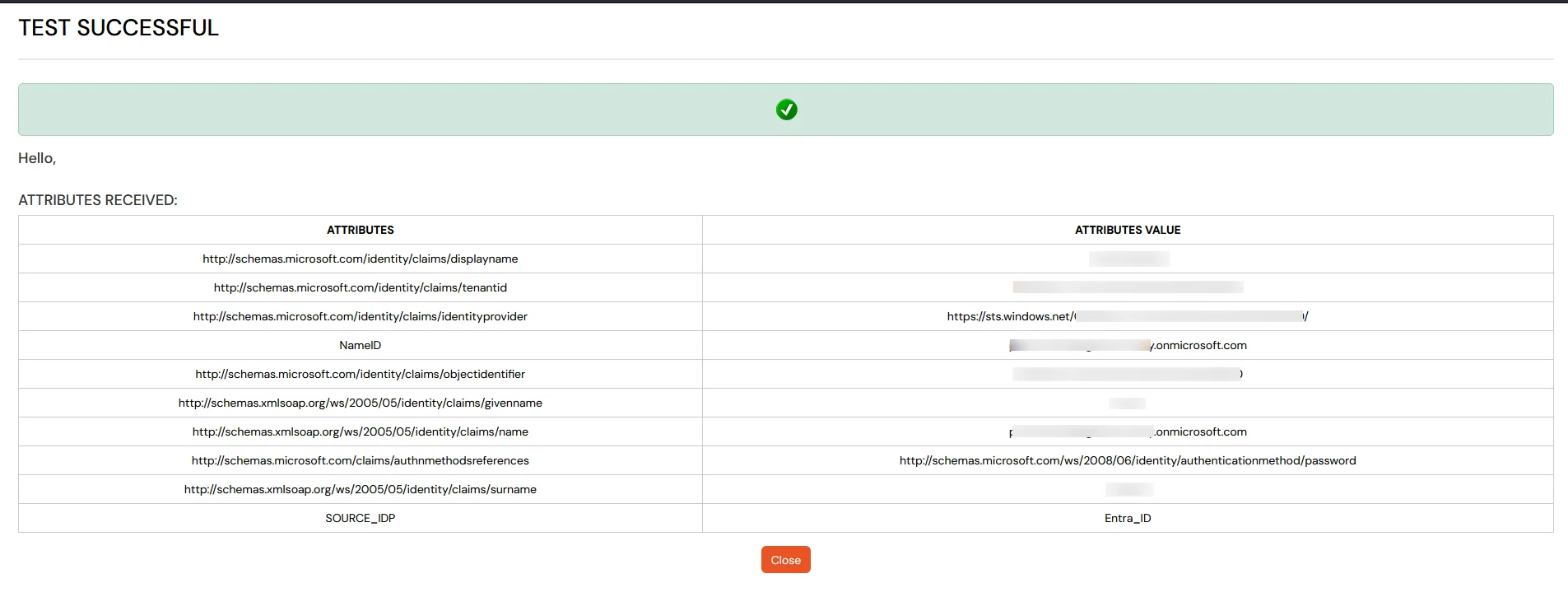The height and width of the screenshot is (611, 1568).
Task: Select the givenname claim attribute cell
Action: [361, 403]
